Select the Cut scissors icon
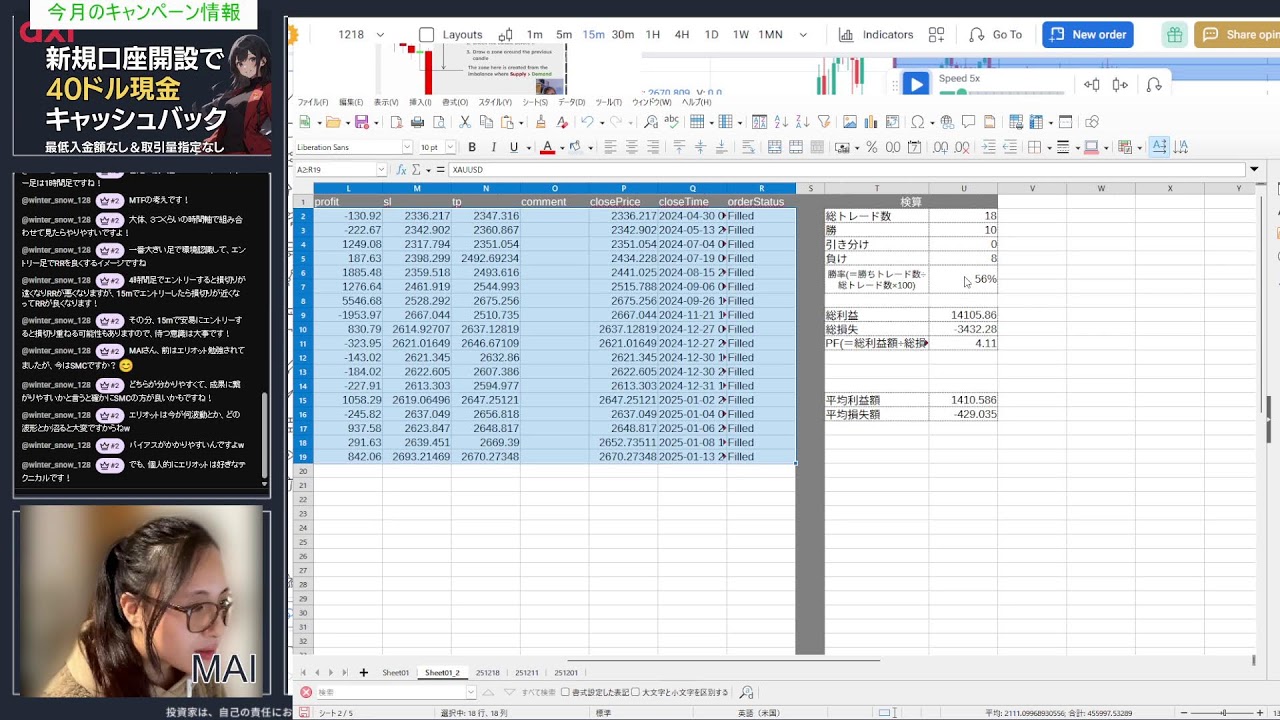The height and width of the screenshot is (720, 1280). (x=464, y=122)
